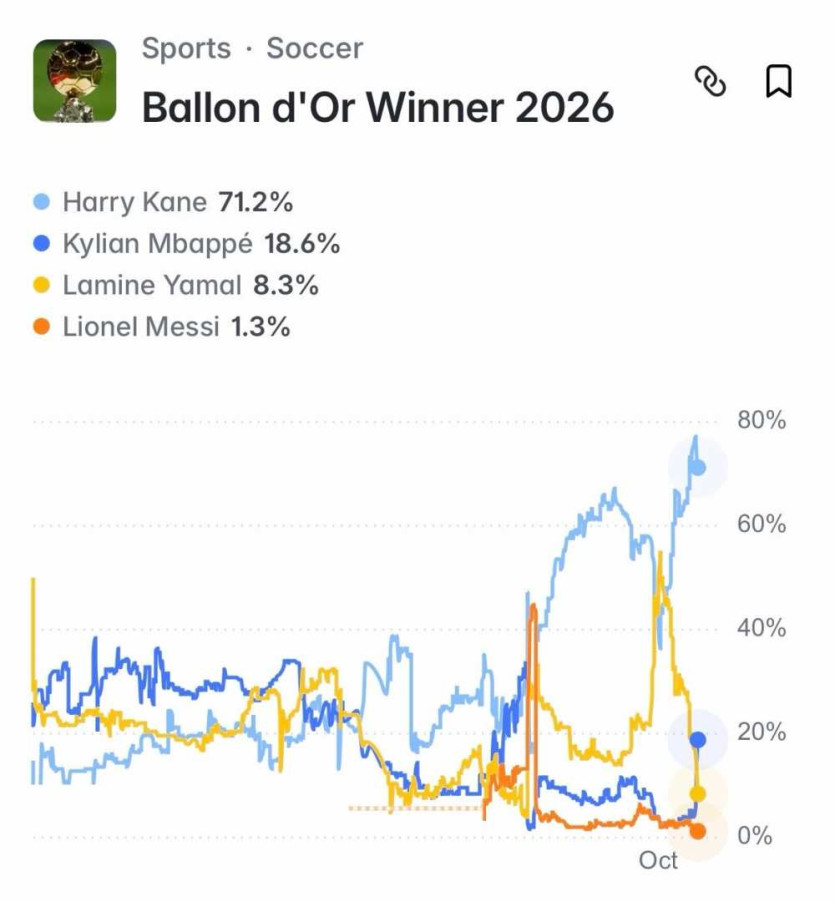This screenshot has width=835, height=902.
Task: Open the Soccer category link
Action: point(315,48)
